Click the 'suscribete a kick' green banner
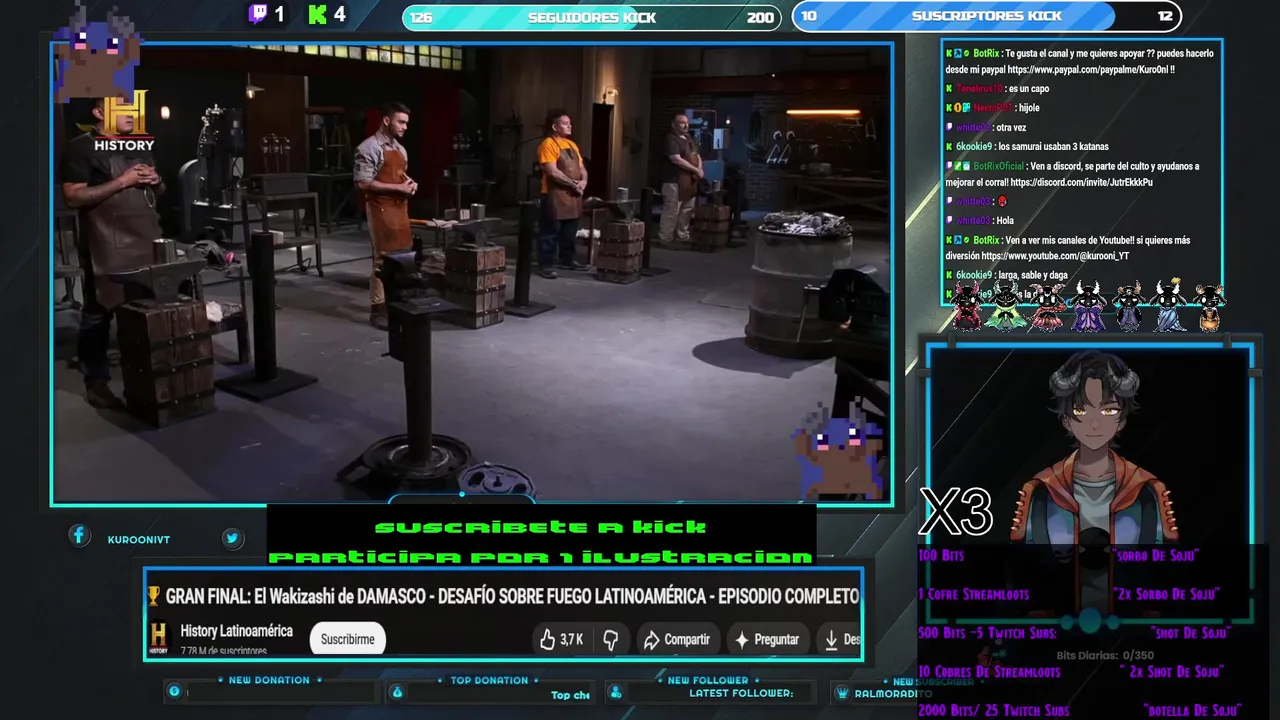 pyautogui.click(x=540, y=527)
